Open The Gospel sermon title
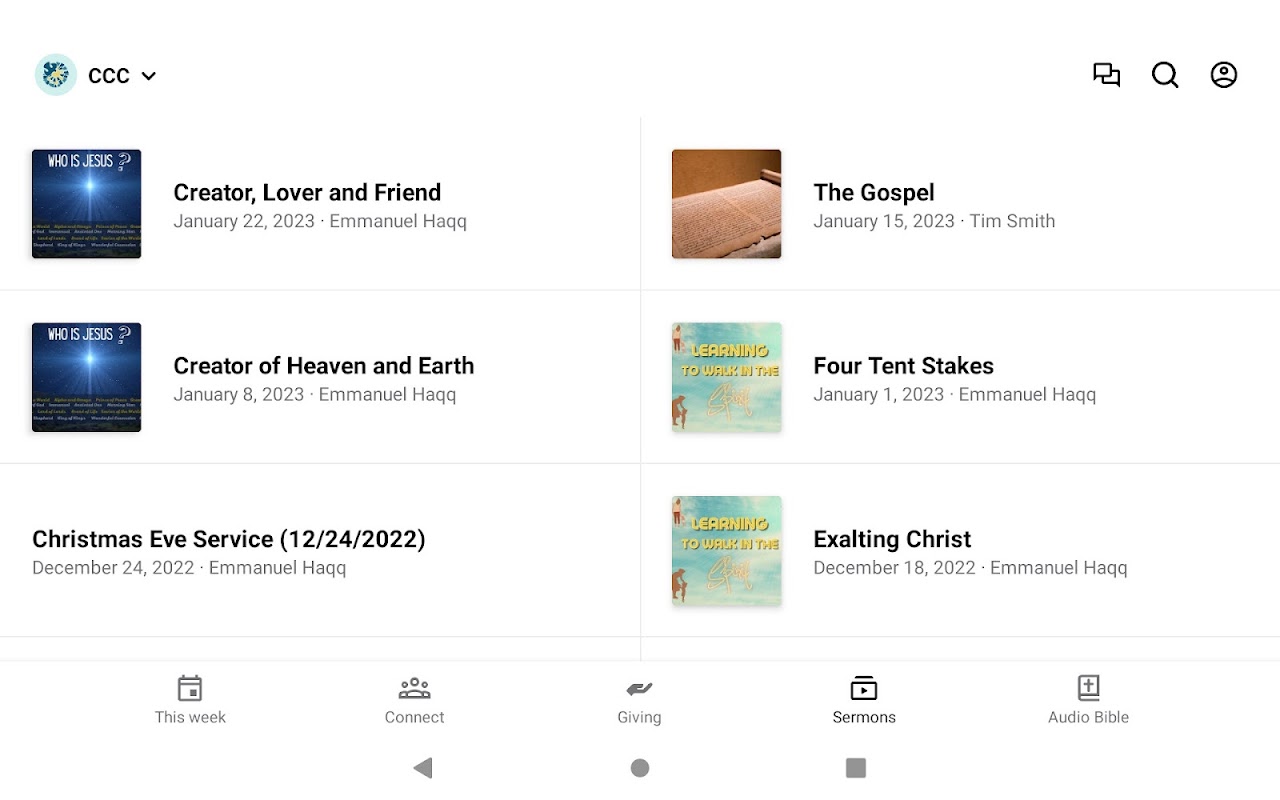Screen dimensions: 1280x800 [874, 193]
